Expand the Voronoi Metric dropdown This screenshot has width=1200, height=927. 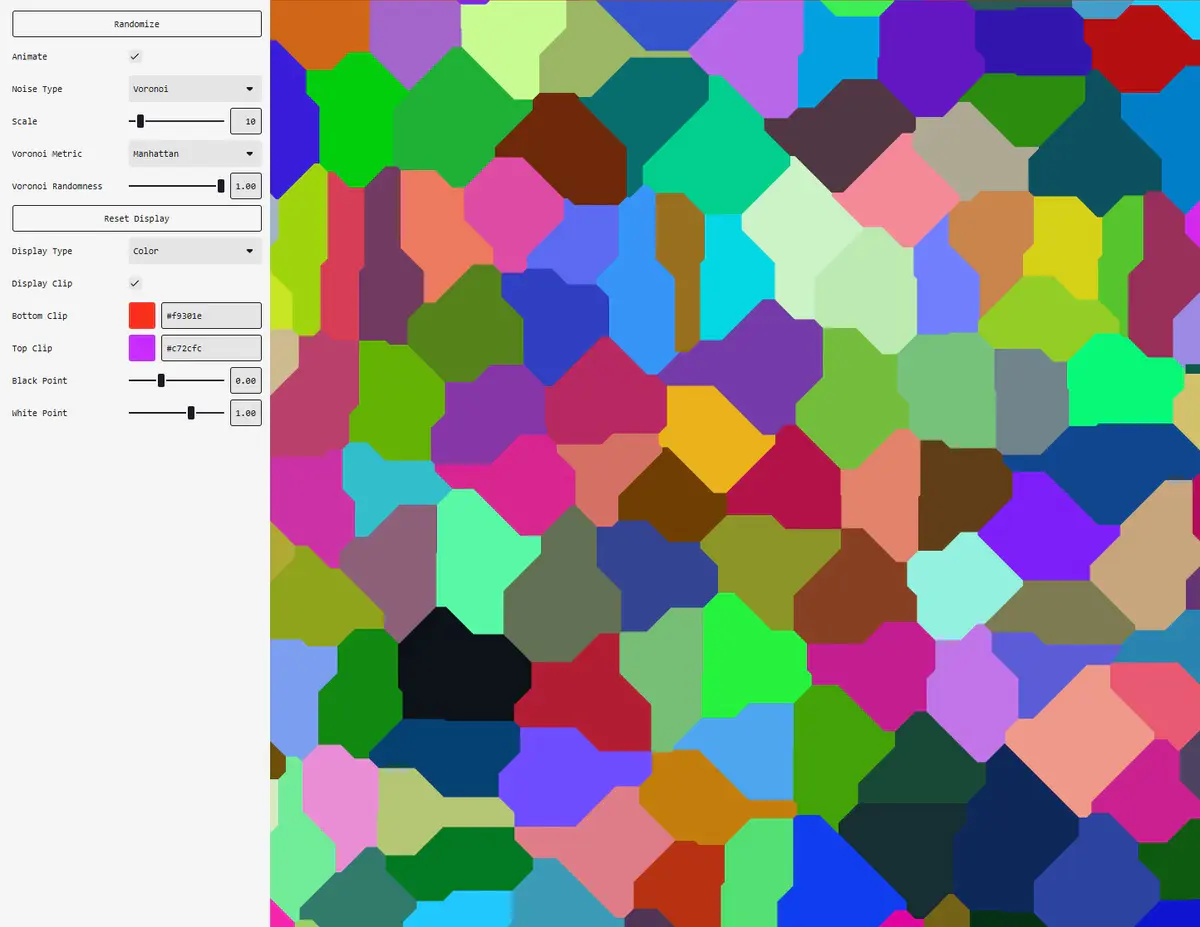pos(195,154)
